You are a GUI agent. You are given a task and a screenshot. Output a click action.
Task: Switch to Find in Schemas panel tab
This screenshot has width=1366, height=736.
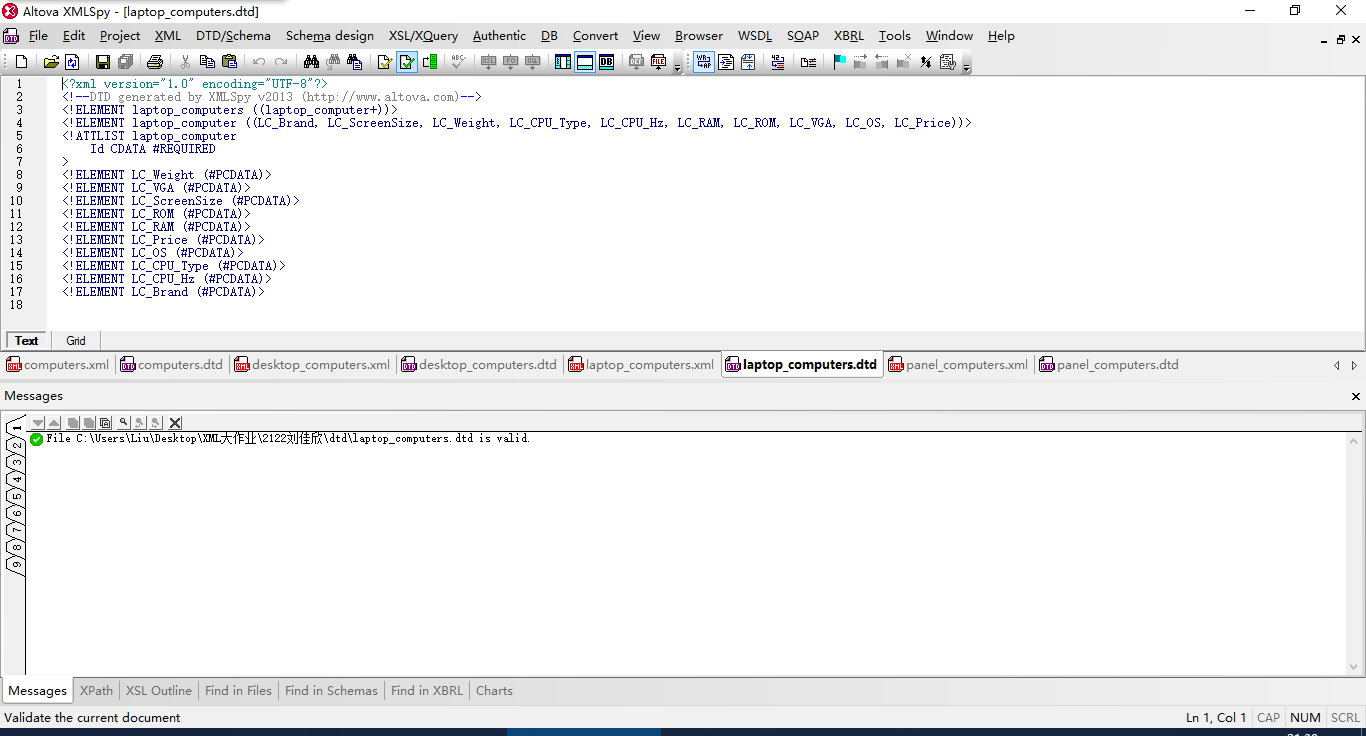click(331, 691)
